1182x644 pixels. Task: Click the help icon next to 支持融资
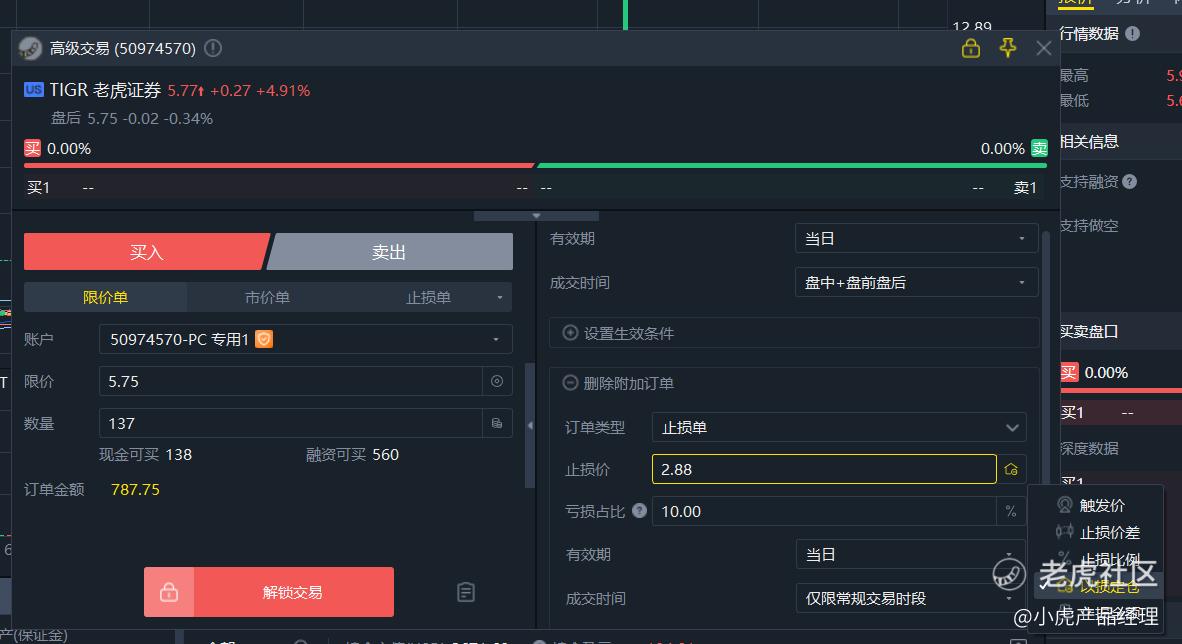[x=1129, y=181]
